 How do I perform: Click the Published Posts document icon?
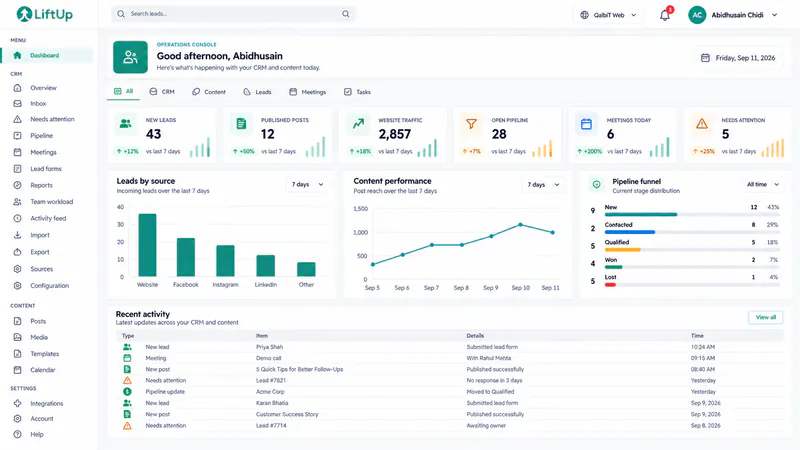click(241, 124)
